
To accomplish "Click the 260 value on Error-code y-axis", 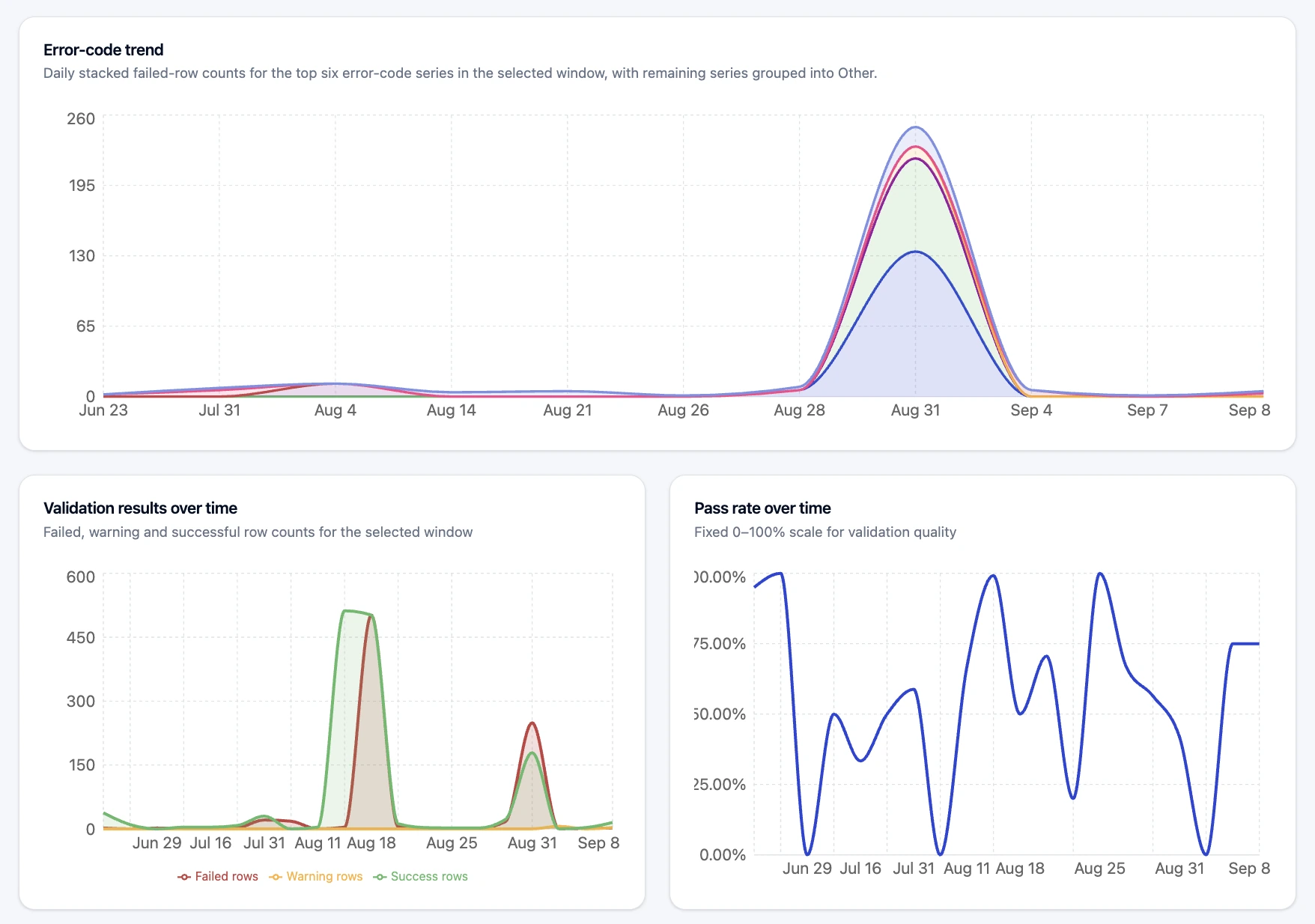I will (x=81, y=119).
